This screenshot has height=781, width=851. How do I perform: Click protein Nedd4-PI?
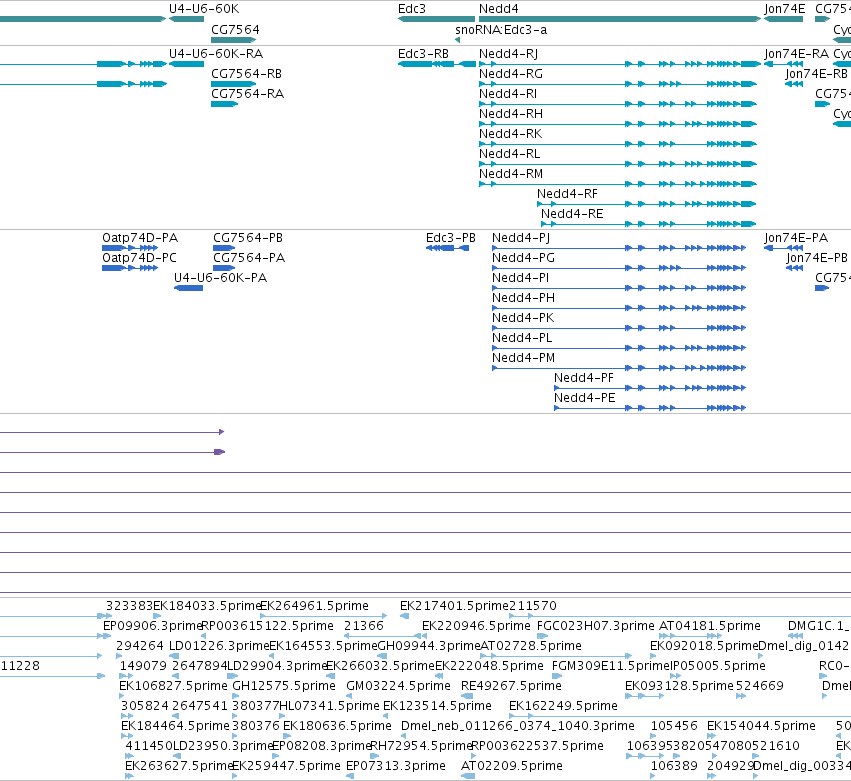pos(619,288)
